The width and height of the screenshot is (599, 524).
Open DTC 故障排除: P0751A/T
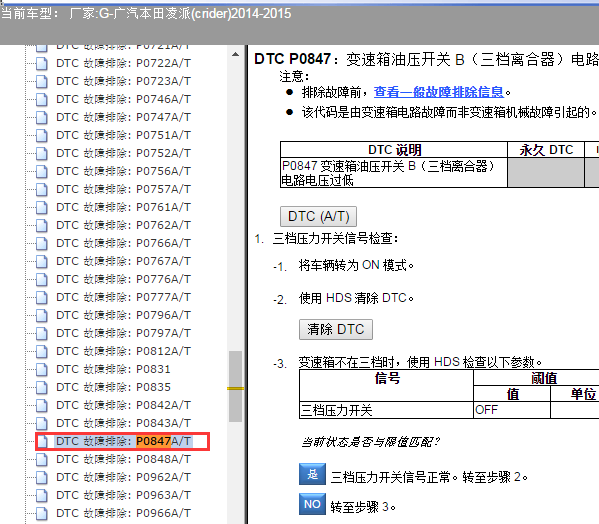click(x=123, y=135)
